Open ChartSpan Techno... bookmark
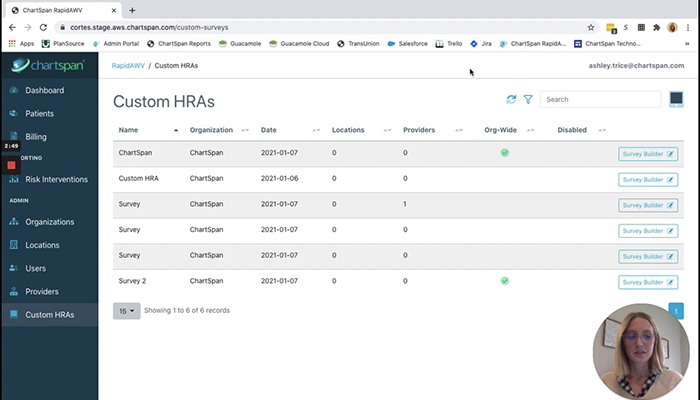Screen dimensions: 700x400 (x=608, y=44)
